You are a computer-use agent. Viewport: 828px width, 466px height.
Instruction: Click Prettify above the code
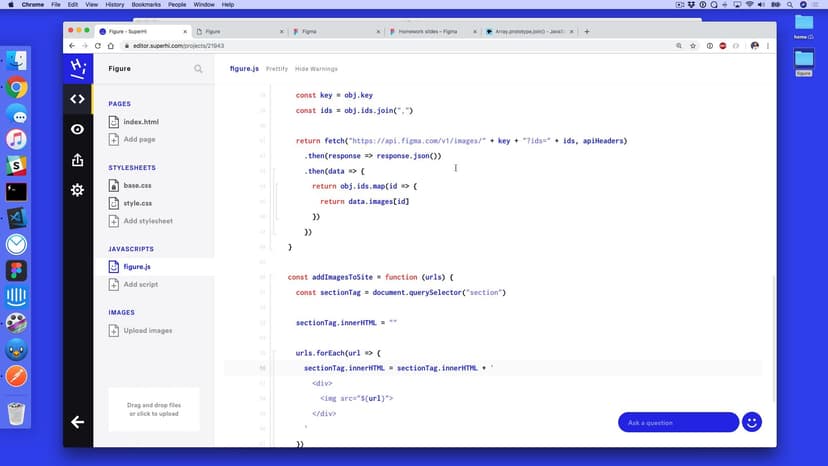click(276, 69)
